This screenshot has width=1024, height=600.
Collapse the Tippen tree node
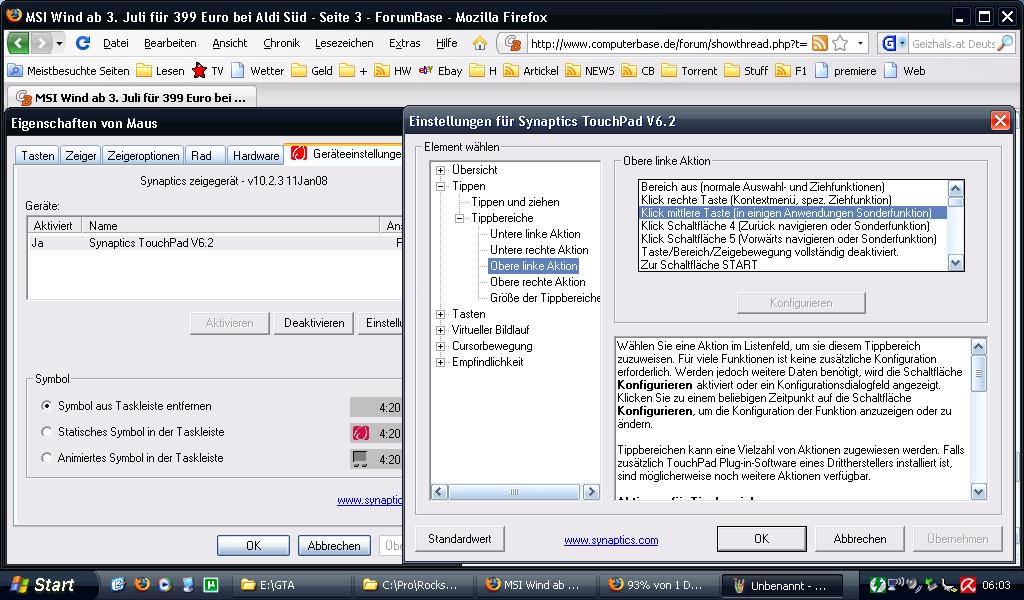click(x=441, y=186)
